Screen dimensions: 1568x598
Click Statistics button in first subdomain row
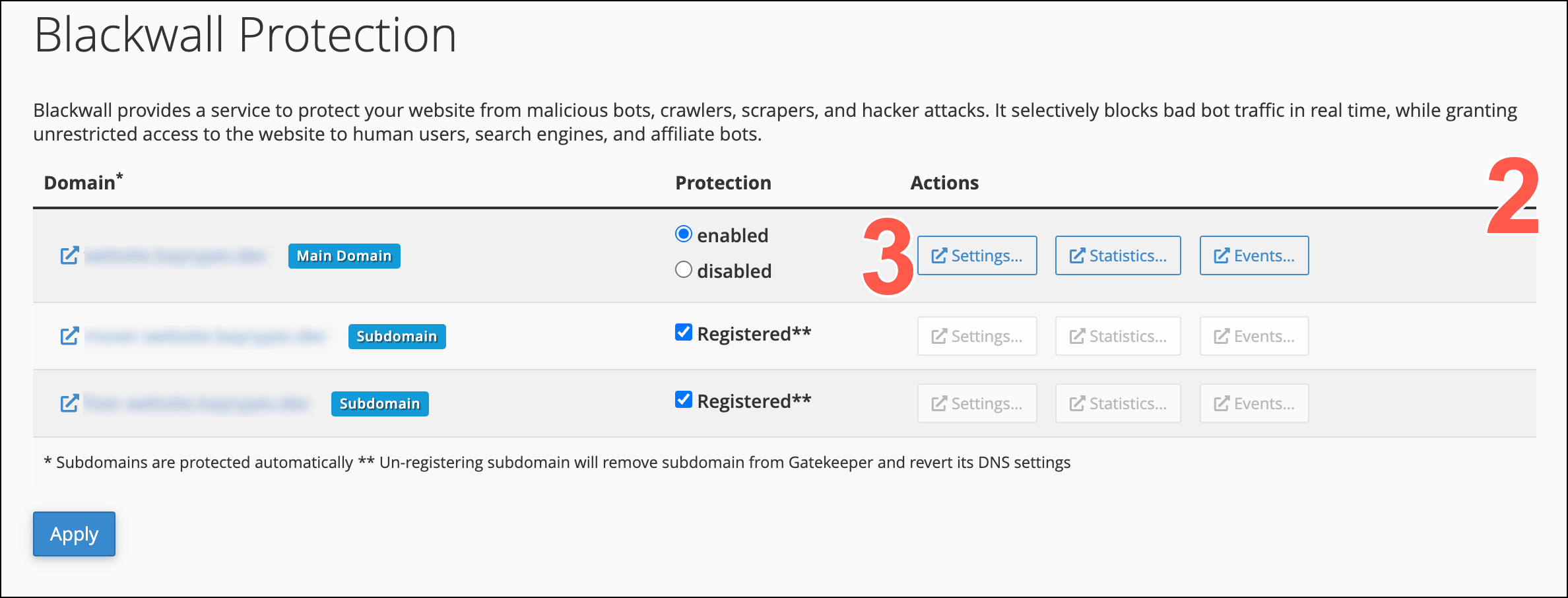(x=1118, y=336)
